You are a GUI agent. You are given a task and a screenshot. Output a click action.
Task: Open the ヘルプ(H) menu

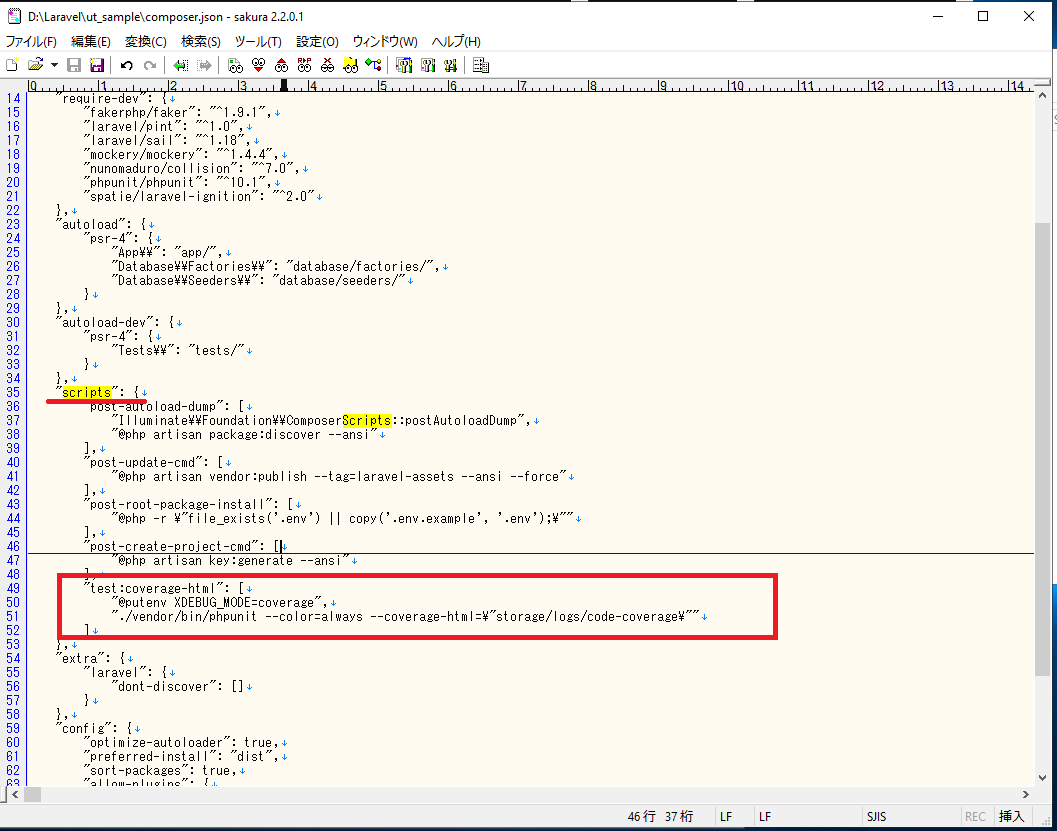(x=456, y=42)
